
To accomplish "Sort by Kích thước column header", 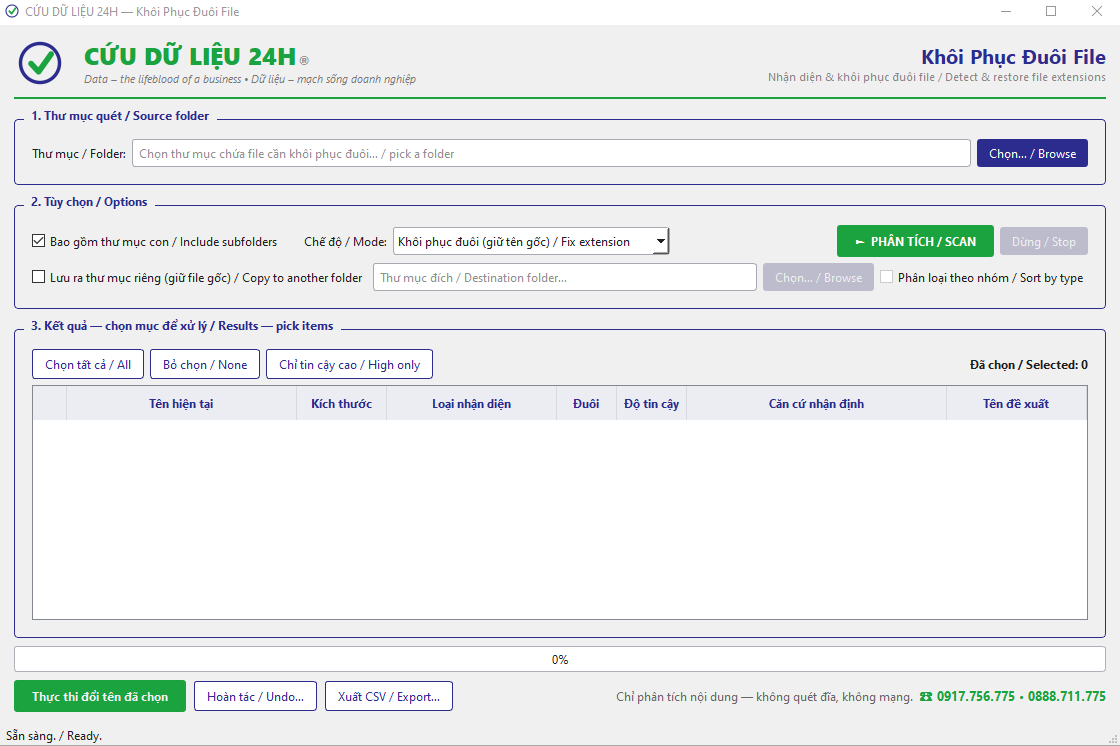I will pos(341,404).
